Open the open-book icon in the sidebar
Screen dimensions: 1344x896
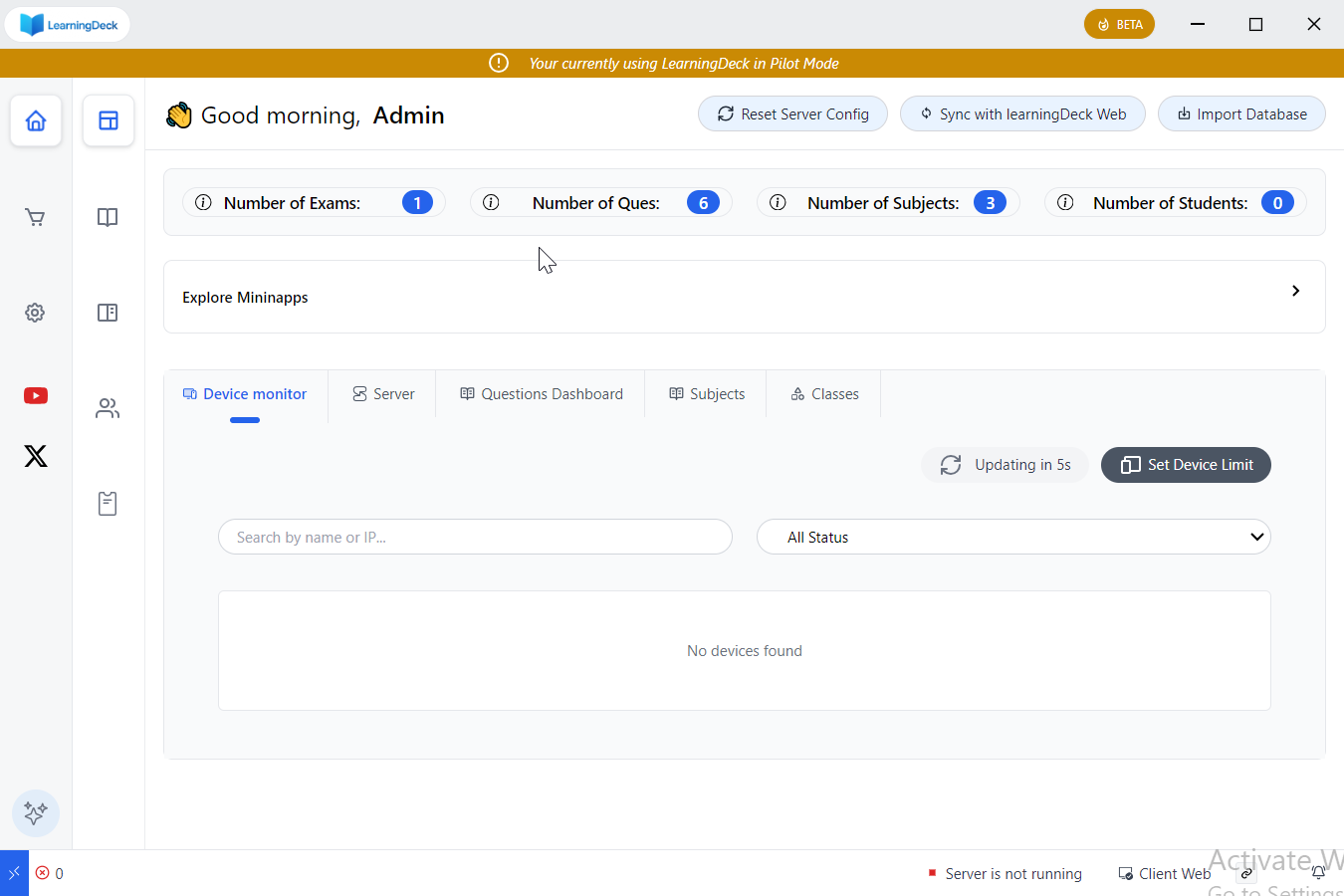[x=108, y=217]
